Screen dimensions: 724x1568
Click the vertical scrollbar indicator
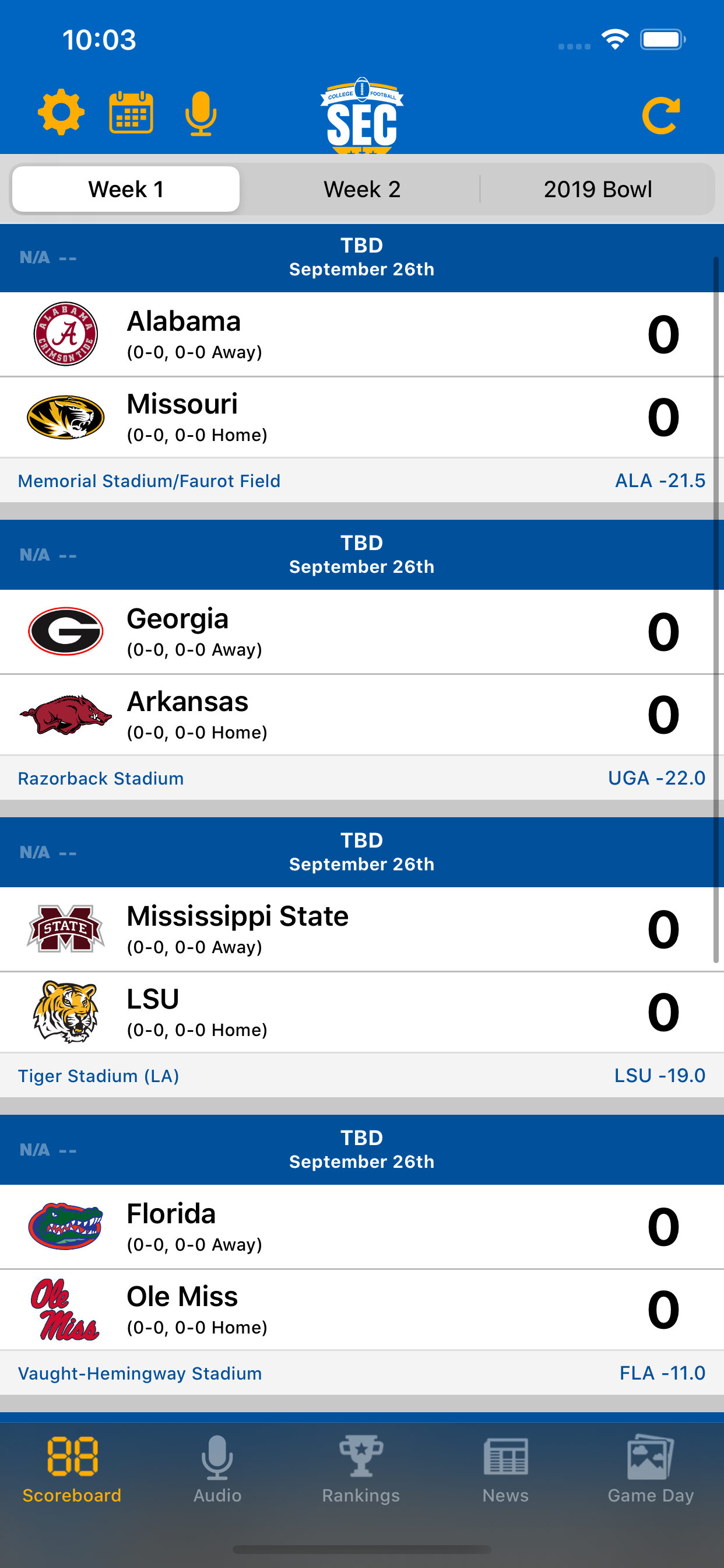point(716,610)
